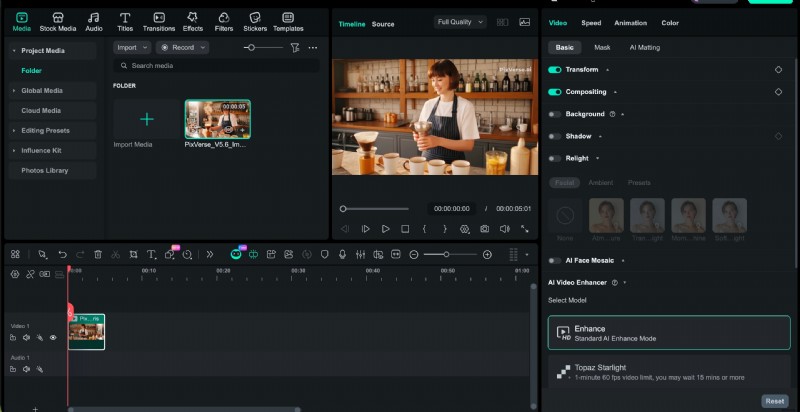
Task: Toggle the Transform switch
Action: [555, 70]
